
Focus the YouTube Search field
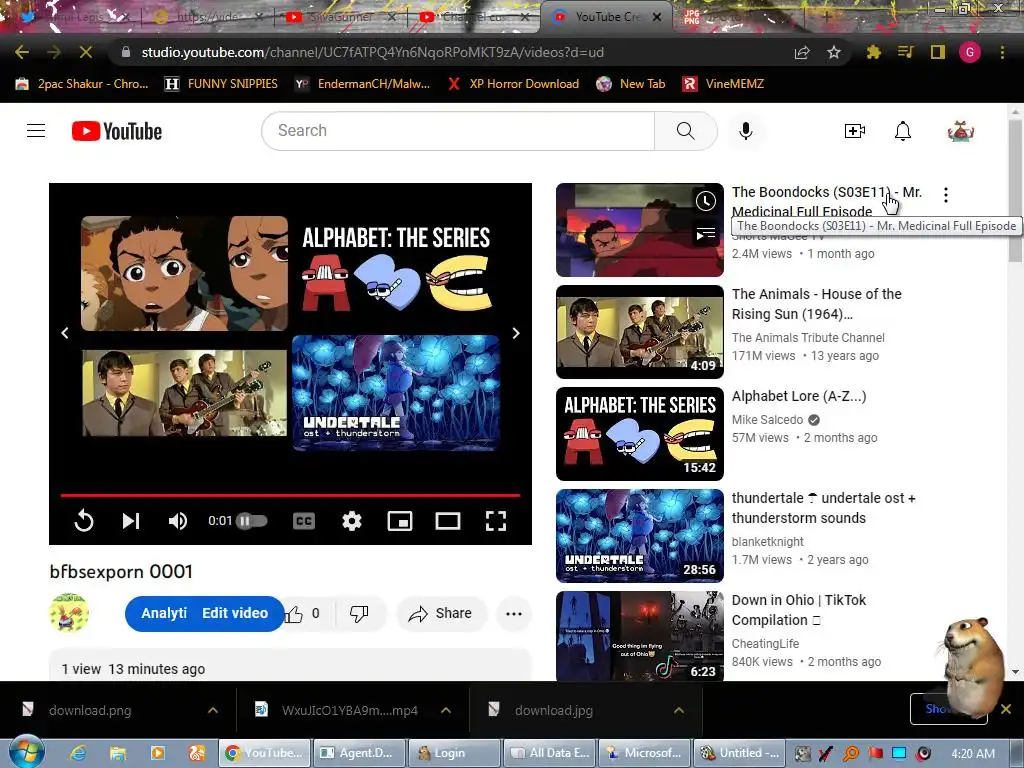pyautogui.click(x=457, y=131)
